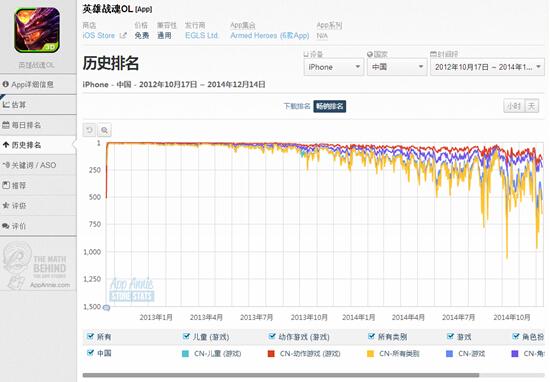Screen dimensions: 550x382
Task: Select 每日排名 calendar icon in sidebar
Action: pyautogui.click(x=6, y=125)
